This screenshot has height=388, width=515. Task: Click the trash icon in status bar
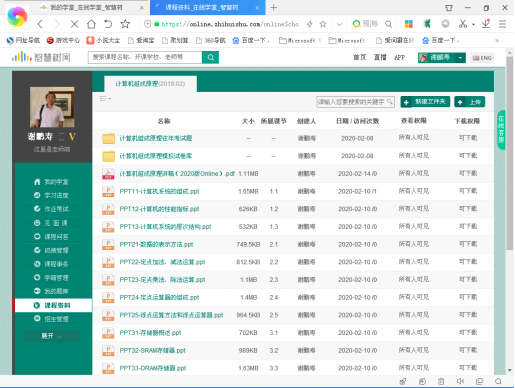point(441,381)
